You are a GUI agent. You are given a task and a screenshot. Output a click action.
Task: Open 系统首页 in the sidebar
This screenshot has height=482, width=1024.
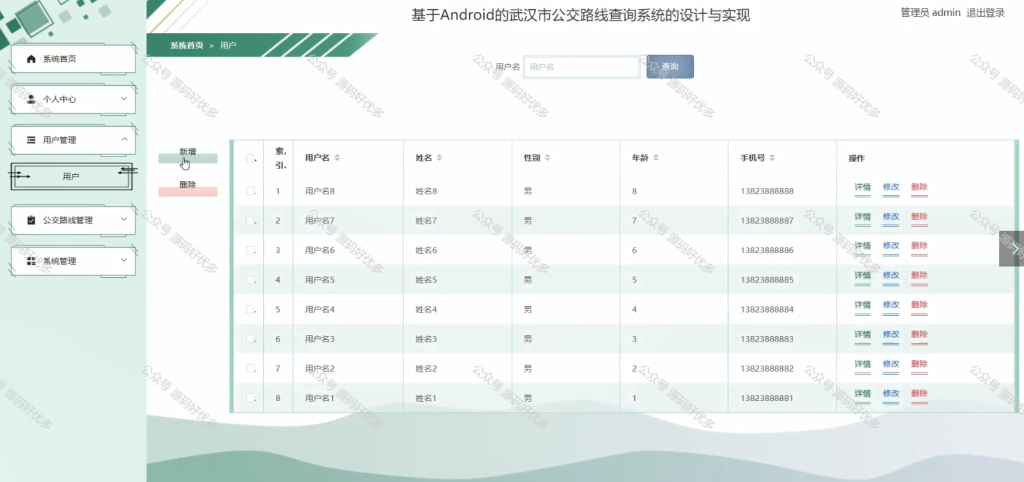coord(73,59)
